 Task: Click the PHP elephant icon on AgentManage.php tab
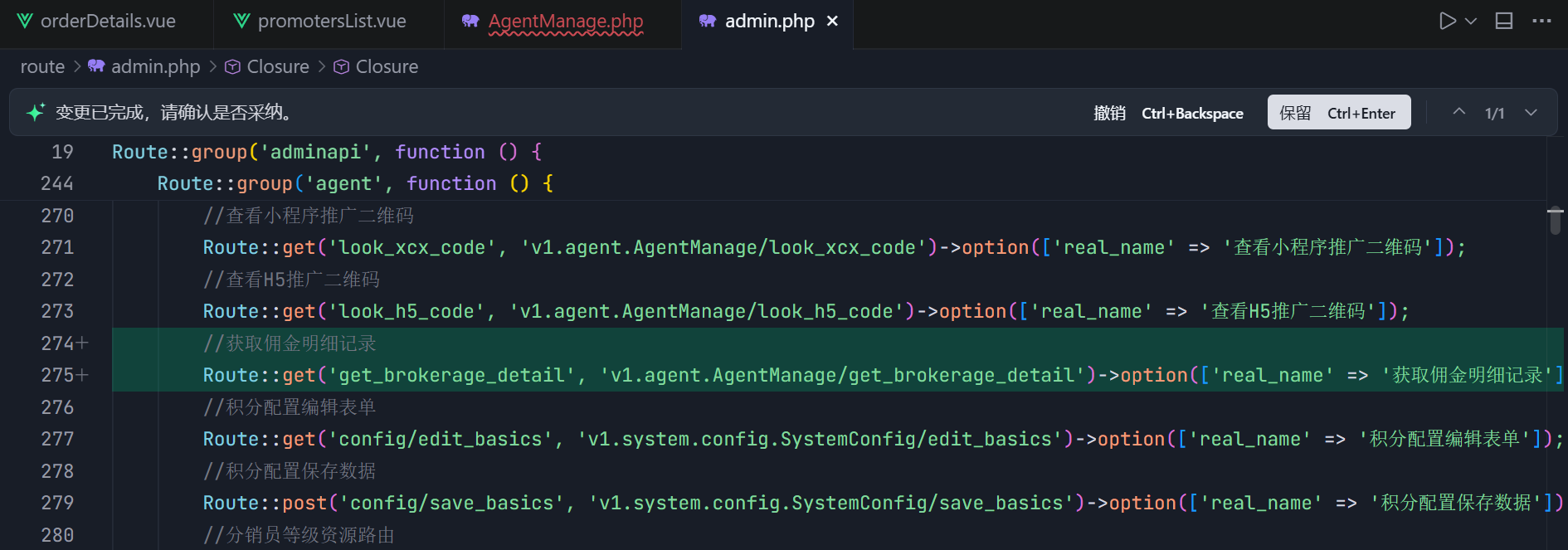(470, 22)
